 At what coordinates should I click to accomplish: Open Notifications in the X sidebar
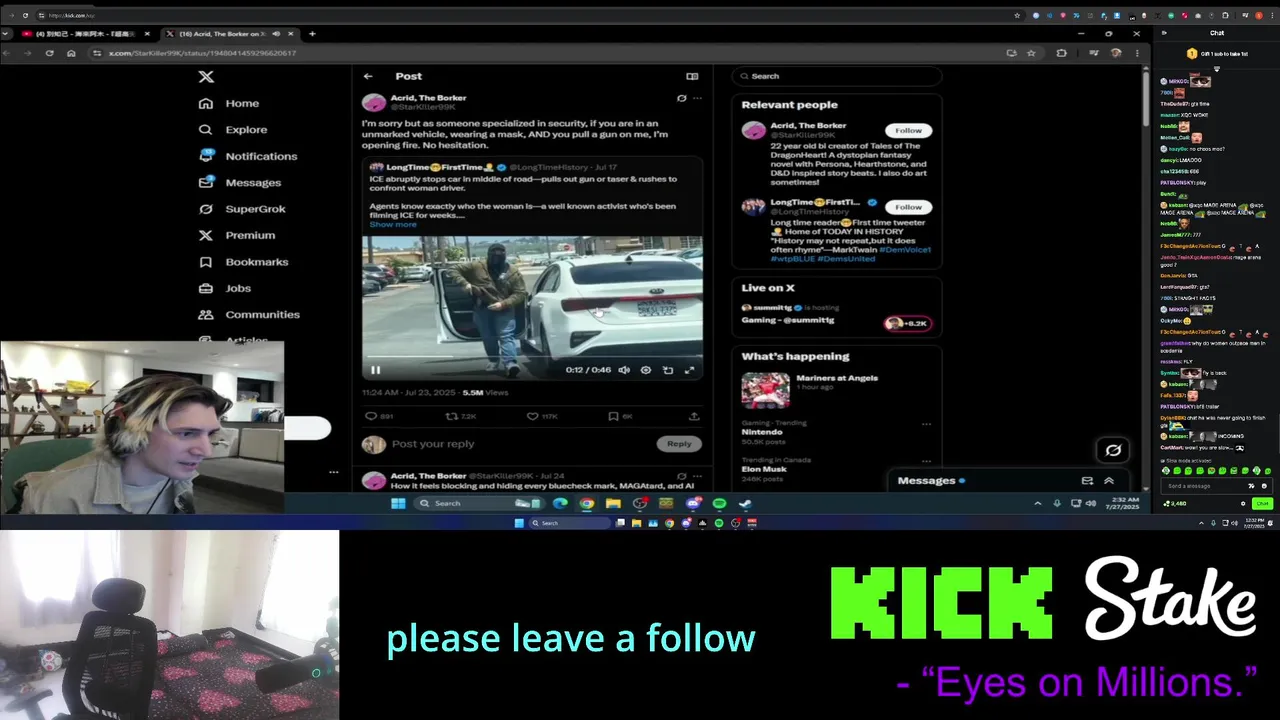[248, 156]
